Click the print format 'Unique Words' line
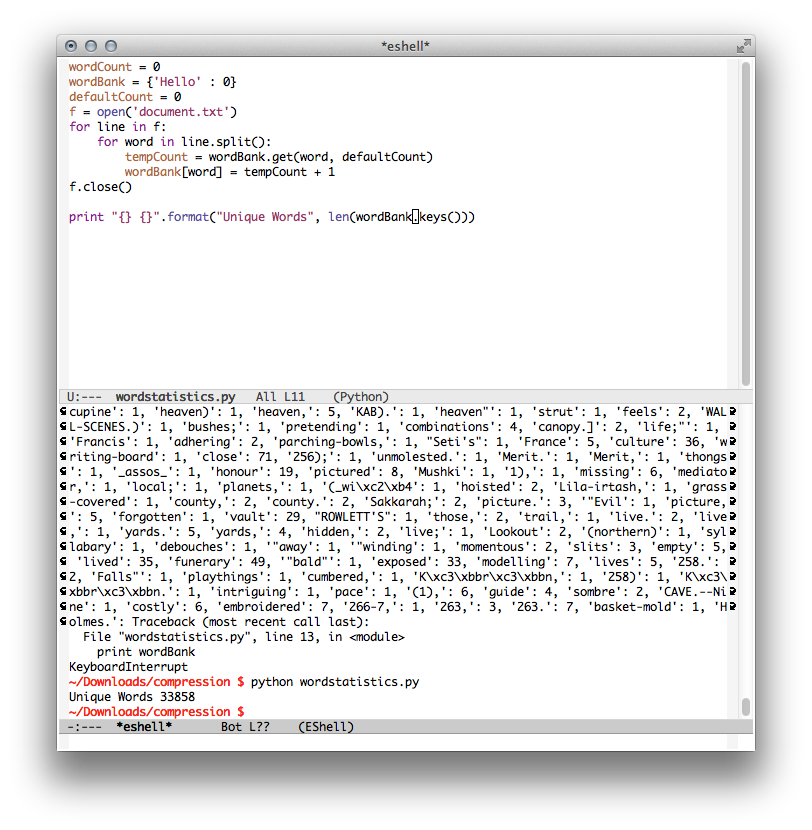Screen dimensions: 812x830 (272, 217)
